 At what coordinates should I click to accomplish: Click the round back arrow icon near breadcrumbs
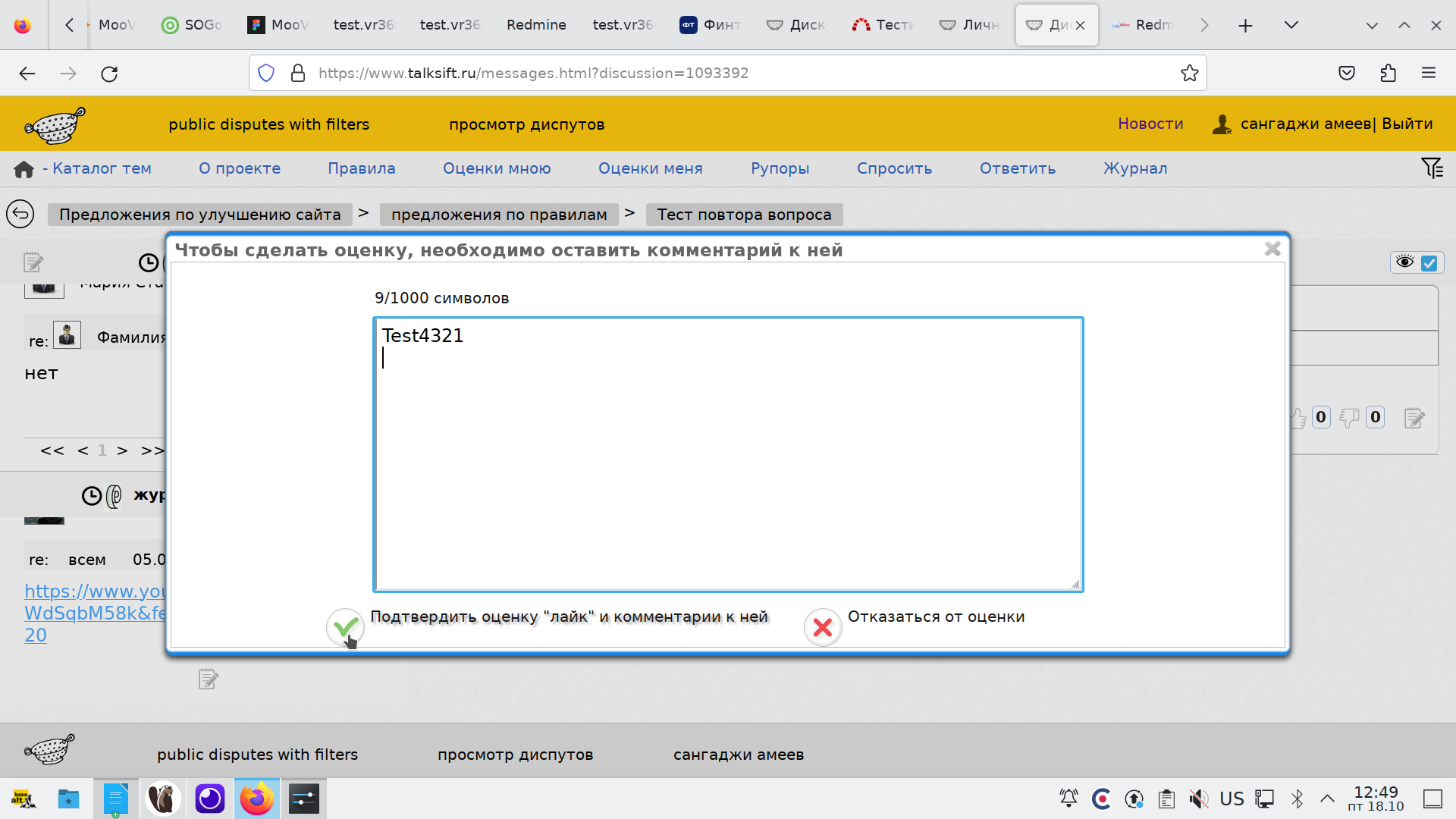20,214
